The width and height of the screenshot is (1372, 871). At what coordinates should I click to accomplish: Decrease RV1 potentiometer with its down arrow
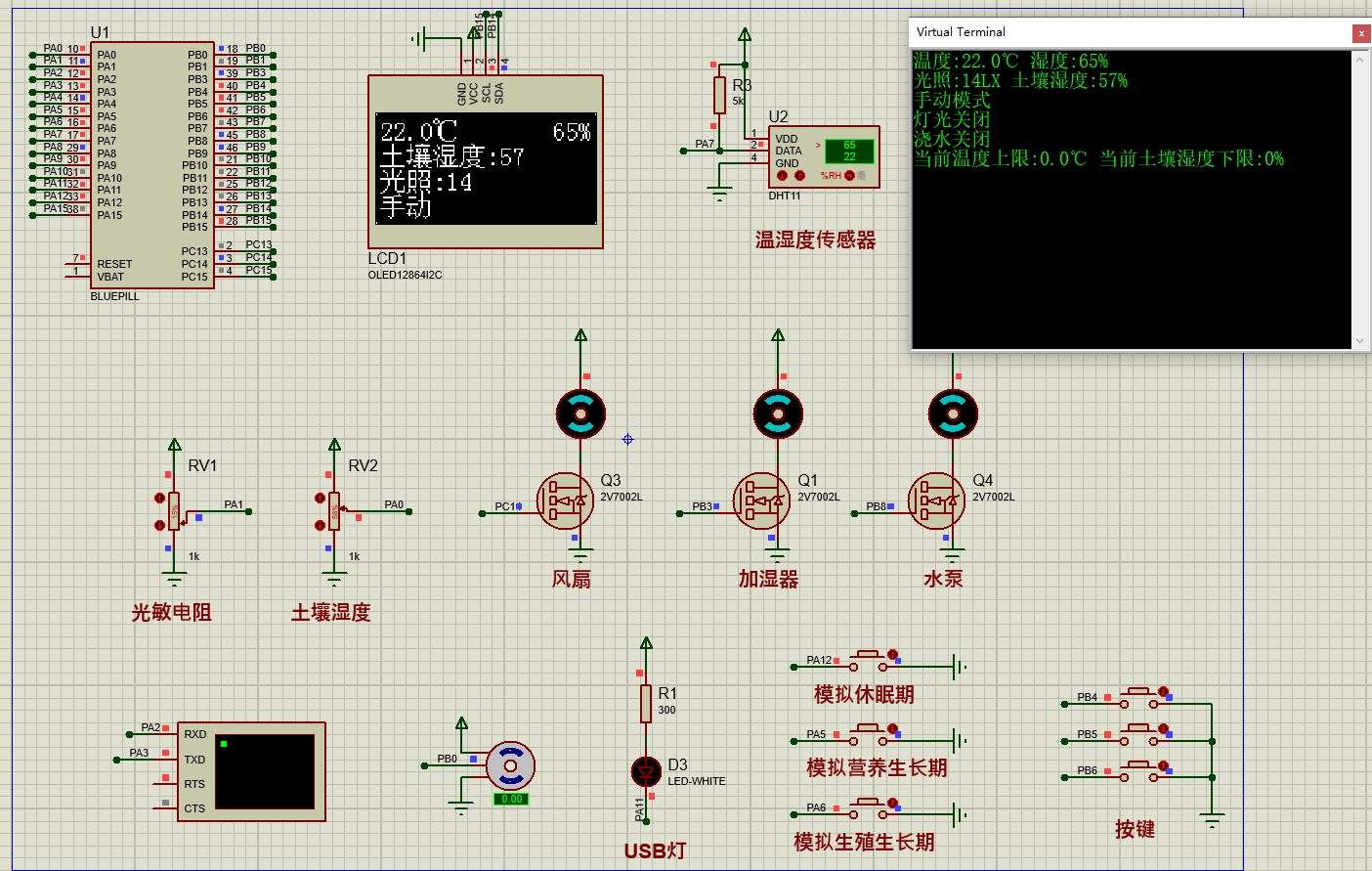coord(159,525)
